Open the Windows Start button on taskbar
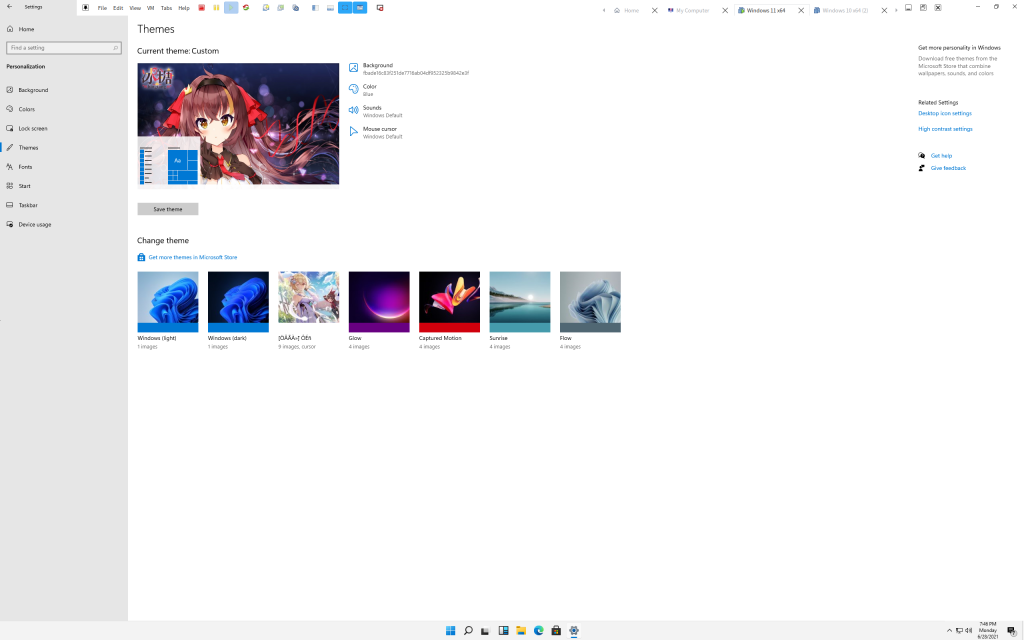Screen dimensions: 1024x640 tap(451, 631)
